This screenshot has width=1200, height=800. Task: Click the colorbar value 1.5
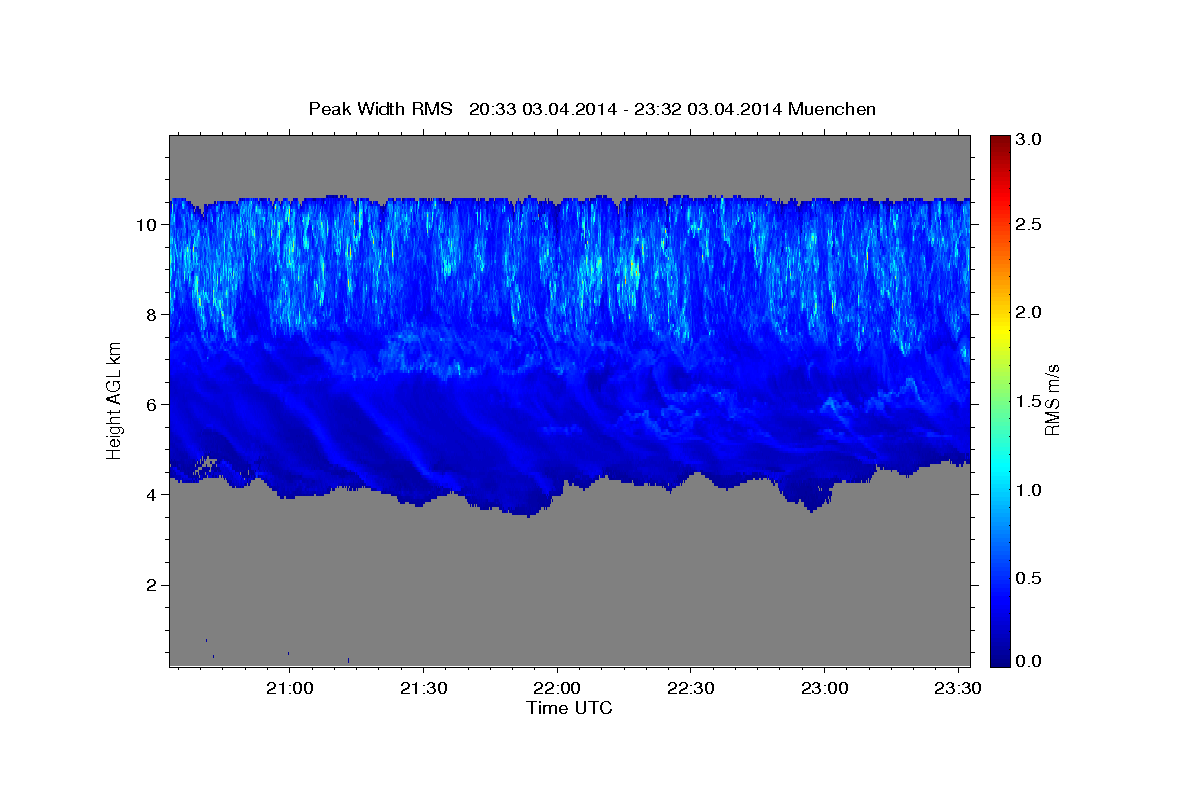click(1031, 401)
